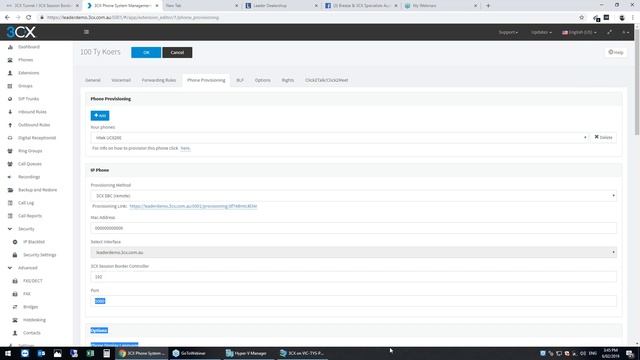640x360 pixels.
Task: Open the Windows Start menu
Action: coord(8,353)
